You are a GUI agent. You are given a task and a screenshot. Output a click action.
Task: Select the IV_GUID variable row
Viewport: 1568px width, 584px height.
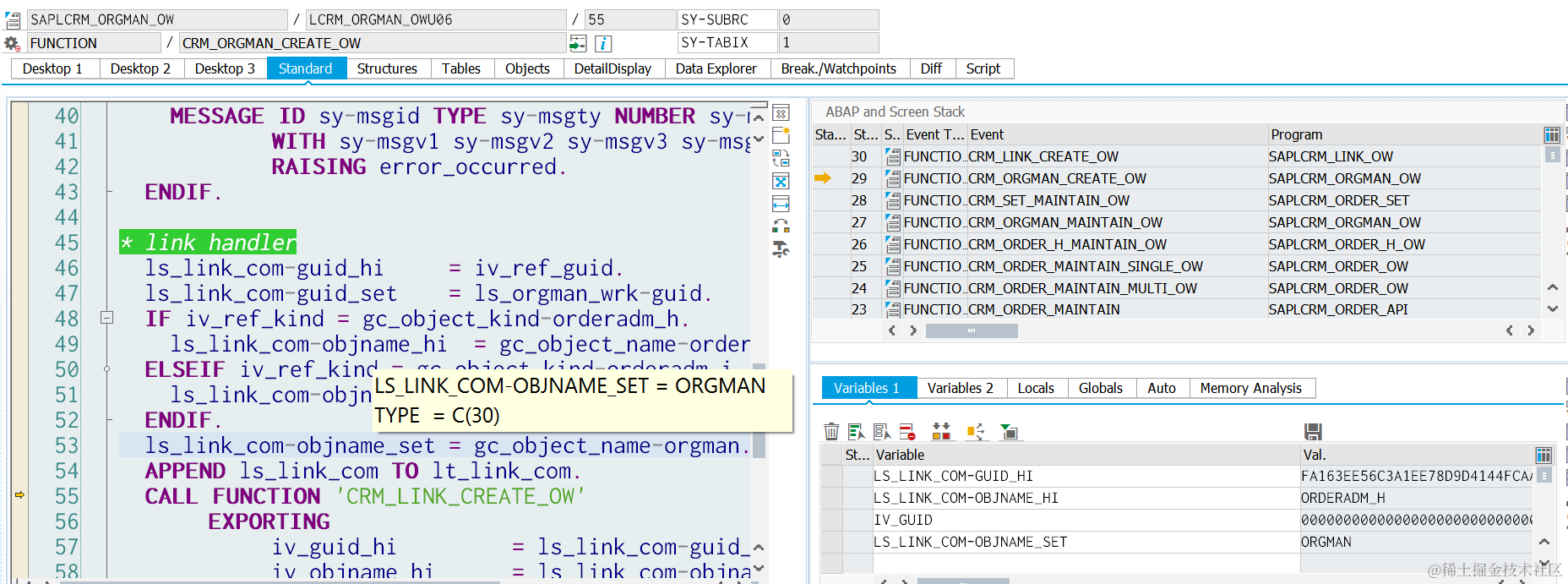pyautogui.click(x=1177, y=520)
